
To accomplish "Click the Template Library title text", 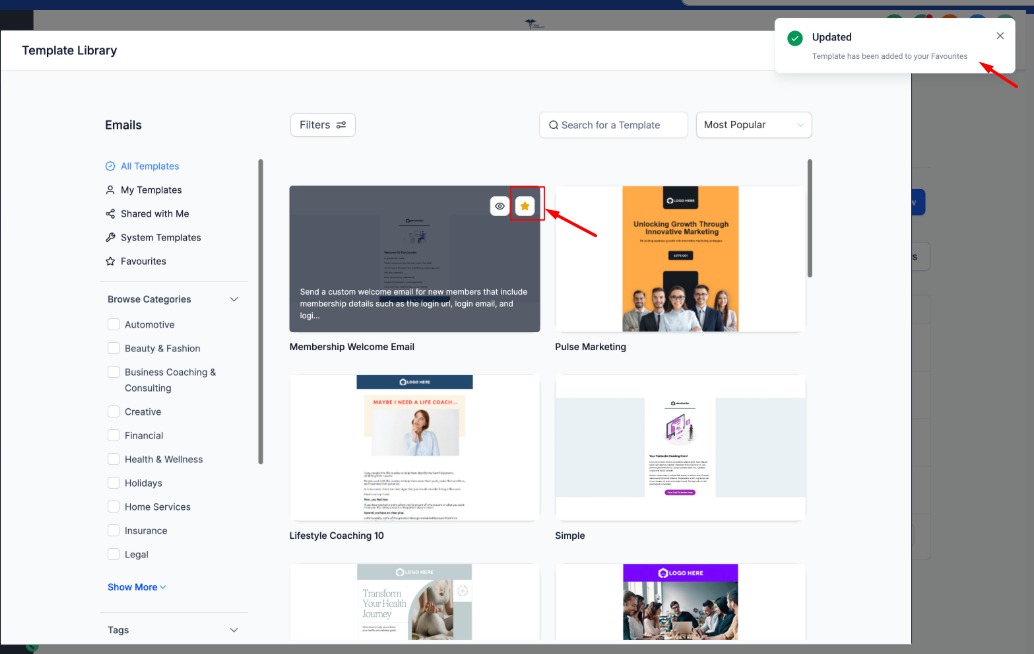I will click(69, 51).
